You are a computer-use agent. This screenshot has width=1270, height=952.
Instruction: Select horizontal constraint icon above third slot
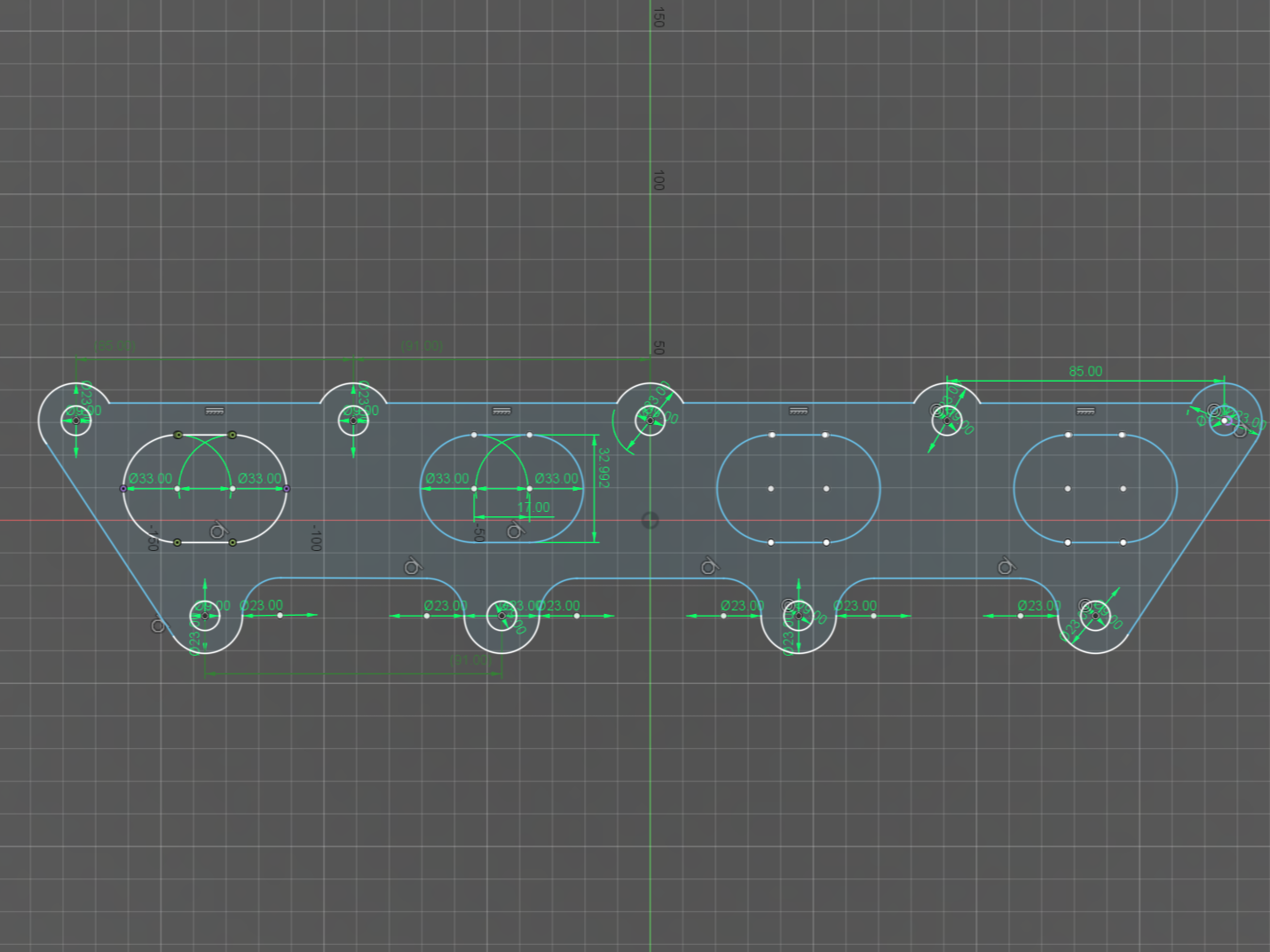(799, 411)
